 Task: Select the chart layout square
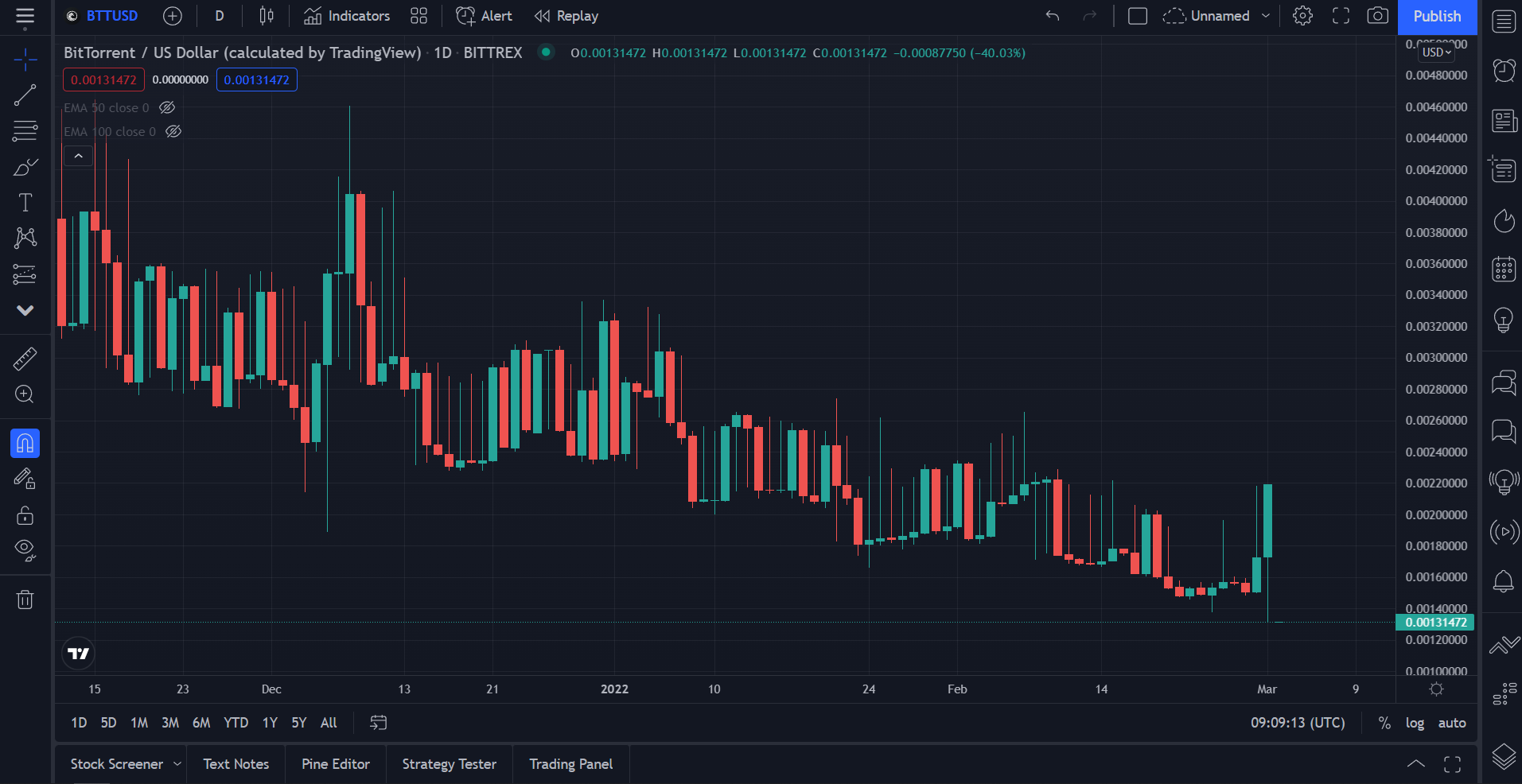coord(1138,16)
